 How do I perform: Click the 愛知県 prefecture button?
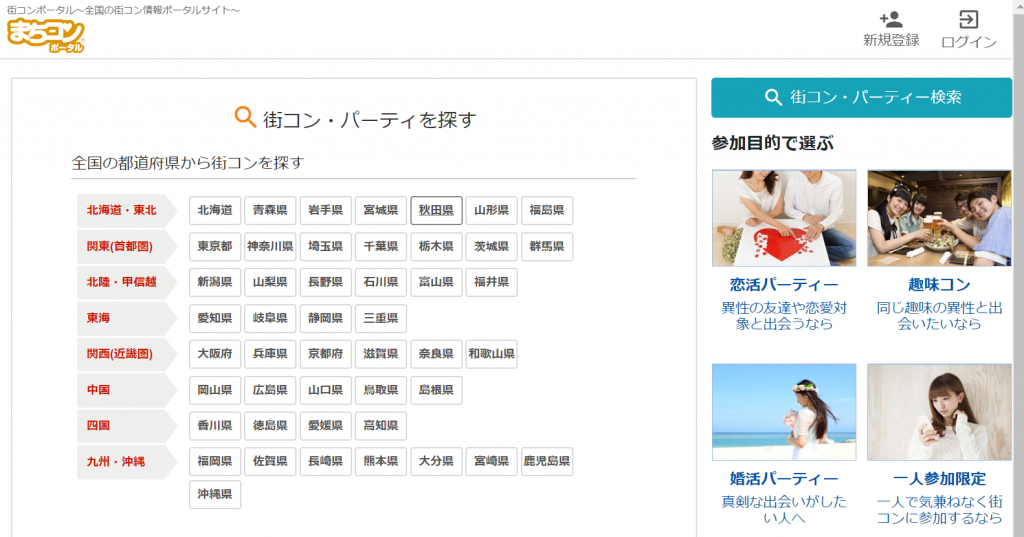[x=215, y=318]
